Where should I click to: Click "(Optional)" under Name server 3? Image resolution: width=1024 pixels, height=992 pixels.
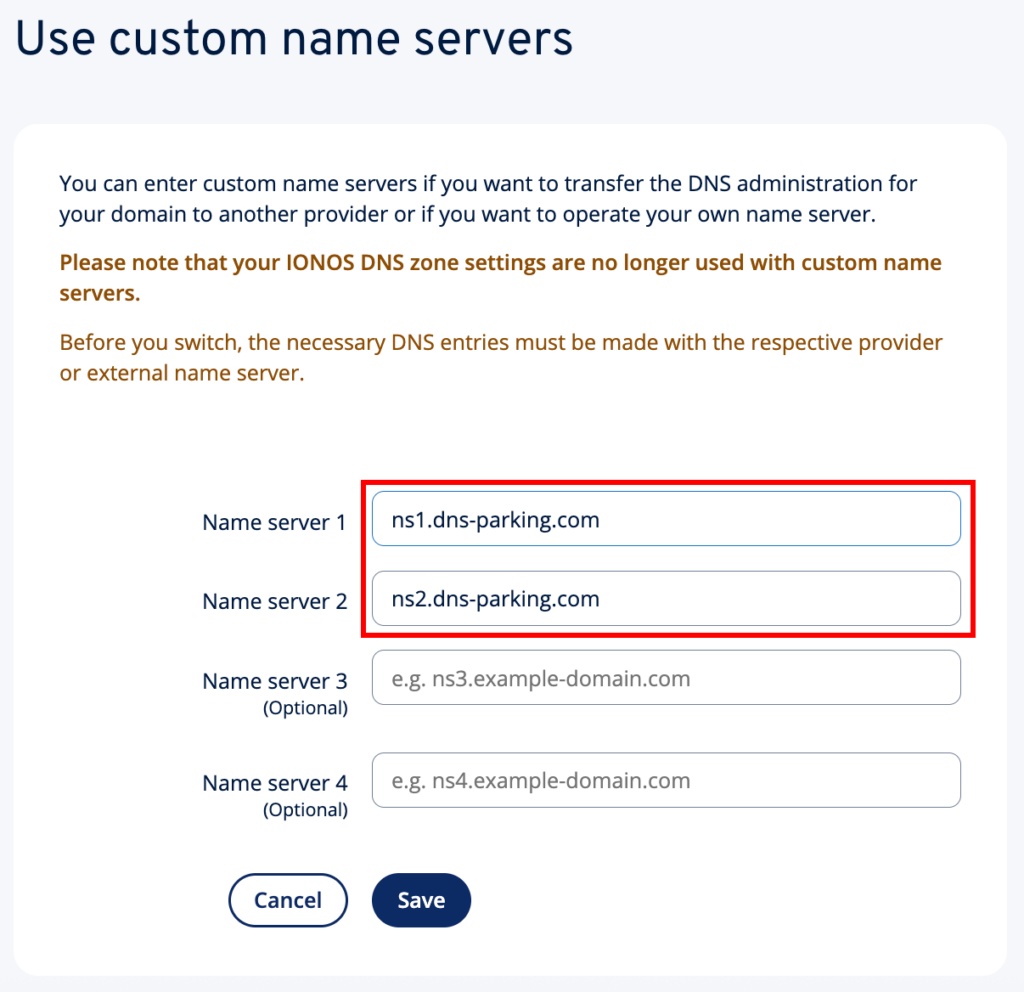[x=305, y=708]
